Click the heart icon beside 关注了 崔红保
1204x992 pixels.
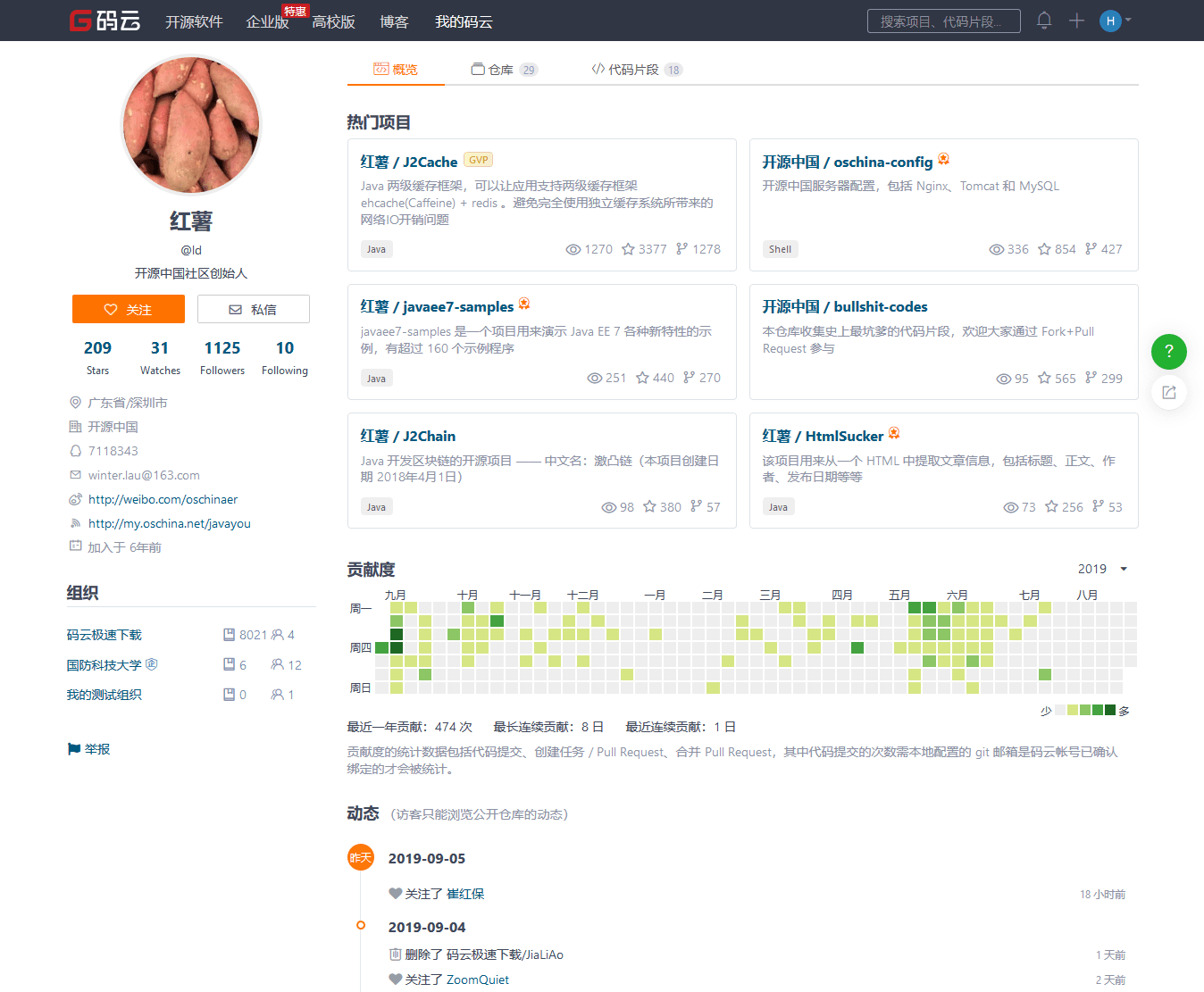click(396, 894)
